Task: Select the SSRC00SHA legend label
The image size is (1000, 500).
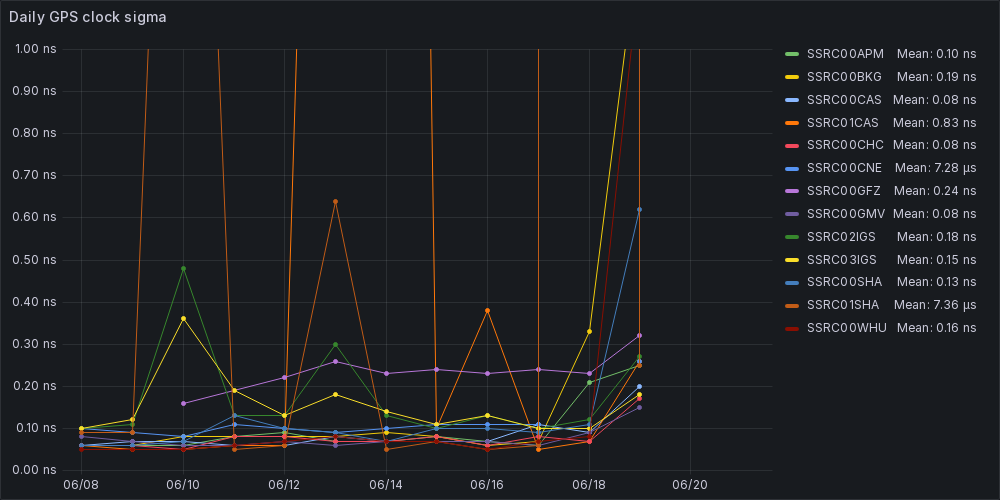Action: coord(844,282)
